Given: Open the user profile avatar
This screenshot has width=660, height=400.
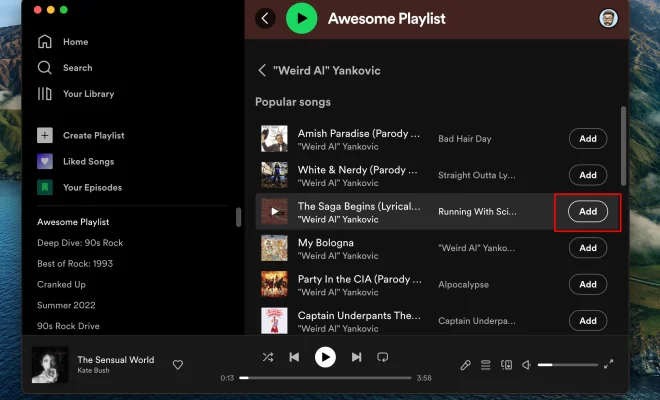Looking at the screenshot, I should point(608,18).
